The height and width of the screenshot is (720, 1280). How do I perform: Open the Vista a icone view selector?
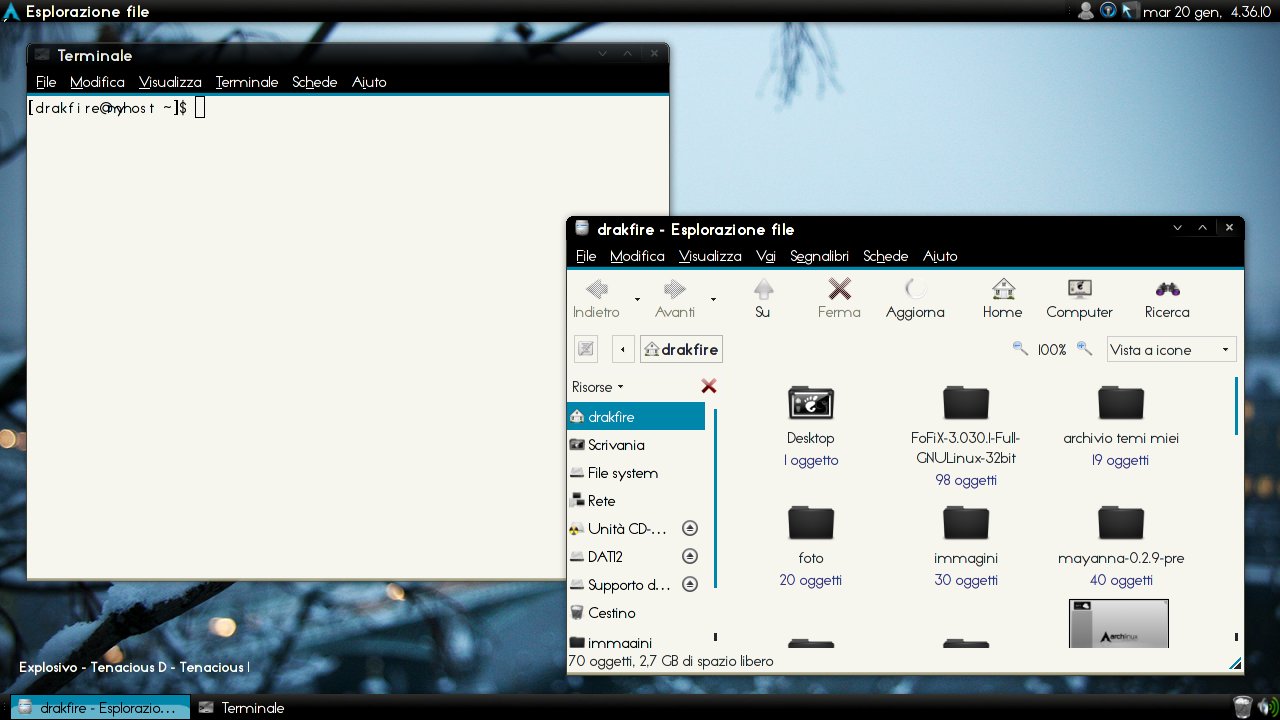[x=1171, y=349]
